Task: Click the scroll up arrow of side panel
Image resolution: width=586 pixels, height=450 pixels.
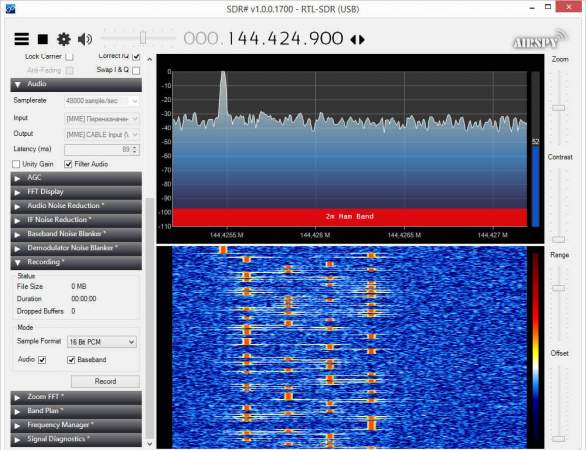Action: pos(149,59)
